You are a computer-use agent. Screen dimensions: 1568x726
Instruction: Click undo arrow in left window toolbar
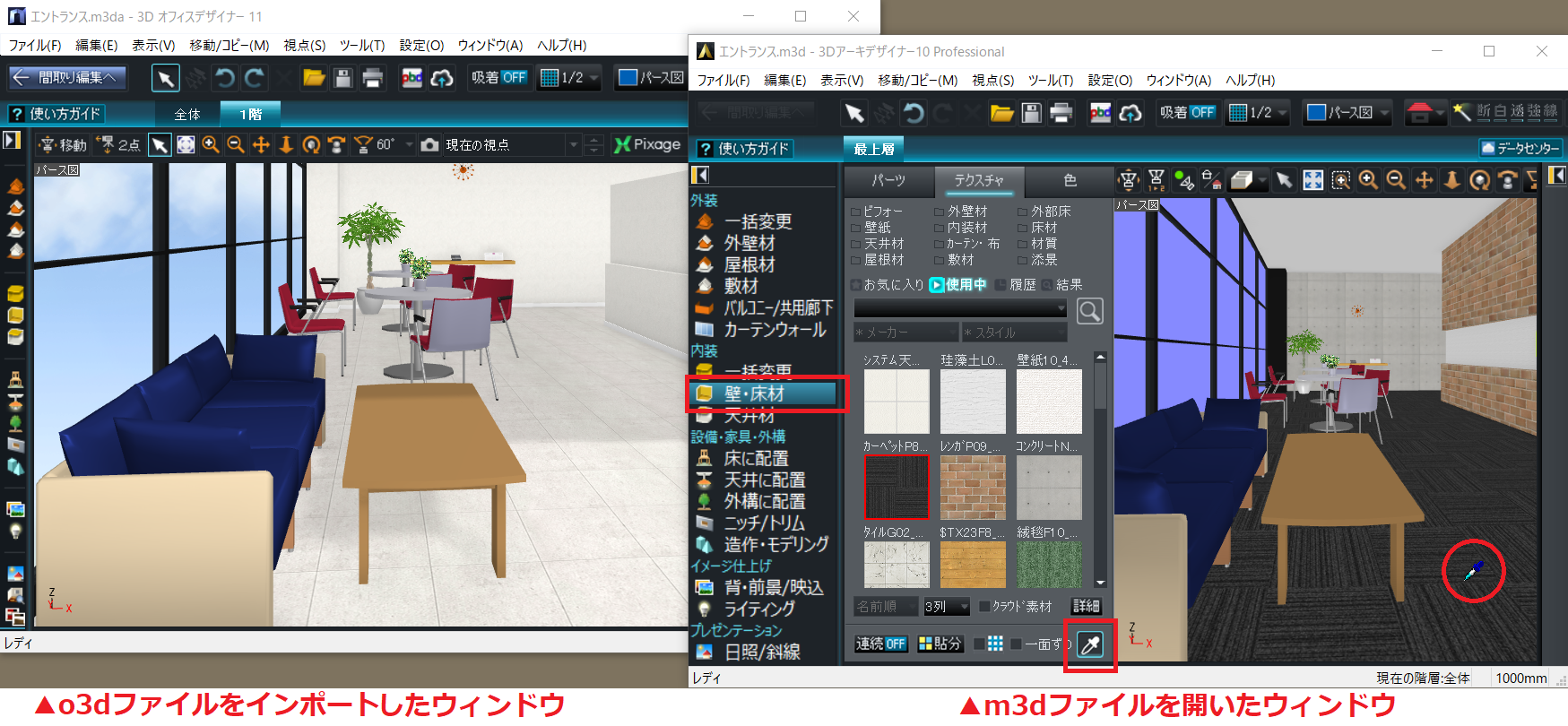coord(225,78)
